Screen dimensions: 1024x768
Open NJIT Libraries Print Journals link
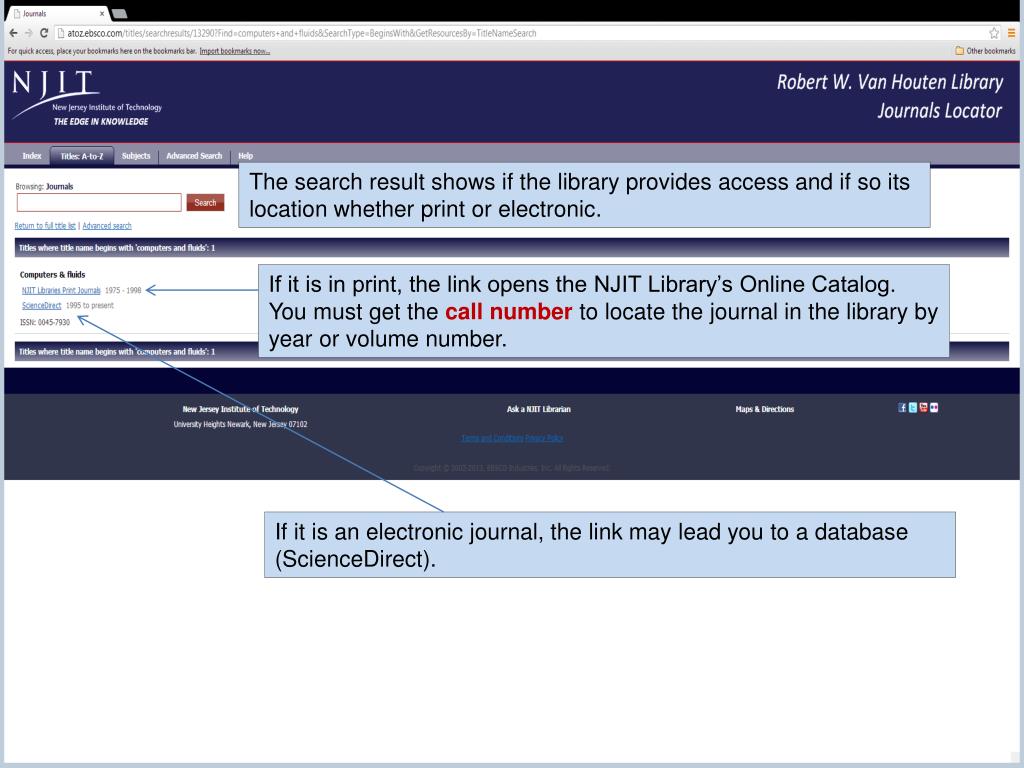[61, 291]
